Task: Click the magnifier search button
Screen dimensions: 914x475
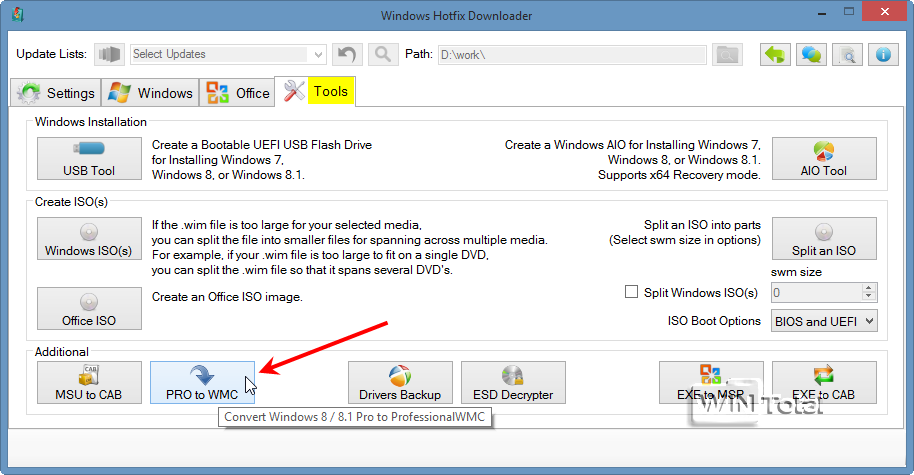Action: coord(383,55)
